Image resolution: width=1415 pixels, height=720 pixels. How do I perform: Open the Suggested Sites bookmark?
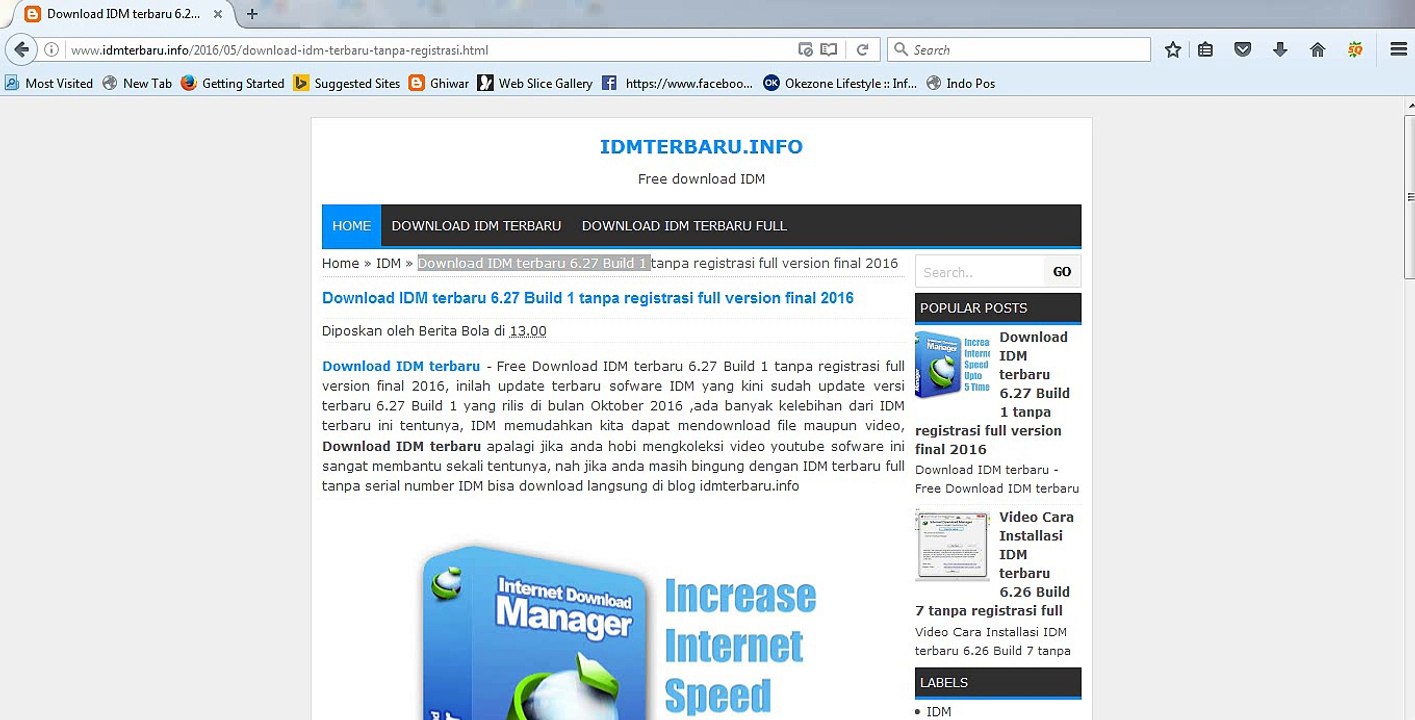[347, 83]
